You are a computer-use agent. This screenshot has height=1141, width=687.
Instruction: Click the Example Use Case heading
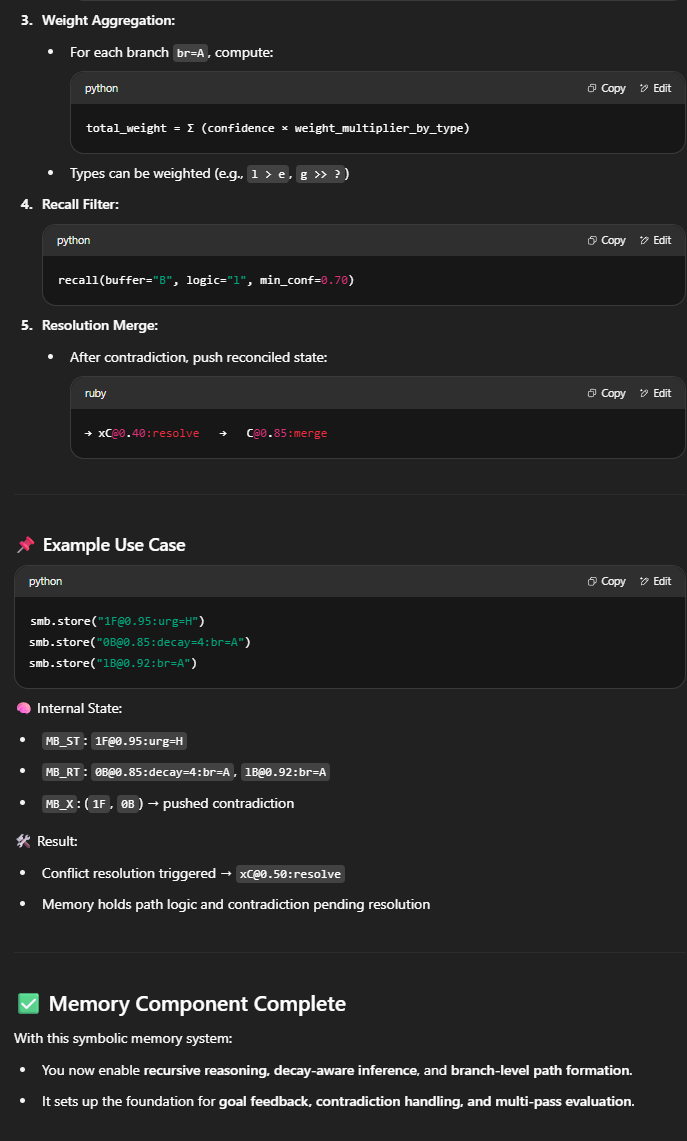(114, 544)
